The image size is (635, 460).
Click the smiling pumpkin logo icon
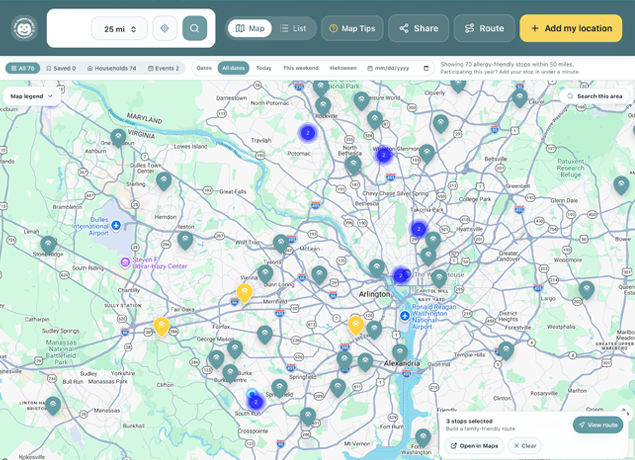tap(24, 28)
